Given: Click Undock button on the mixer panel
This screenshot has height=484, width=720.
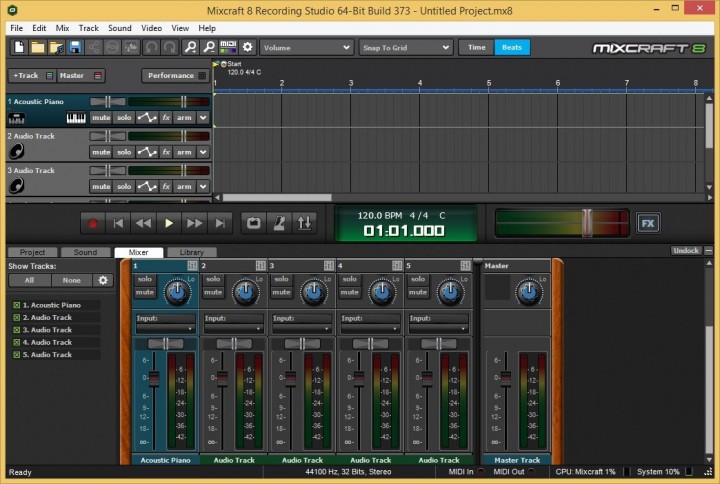Looking at the screenshot, I should [x=686, y=251].
